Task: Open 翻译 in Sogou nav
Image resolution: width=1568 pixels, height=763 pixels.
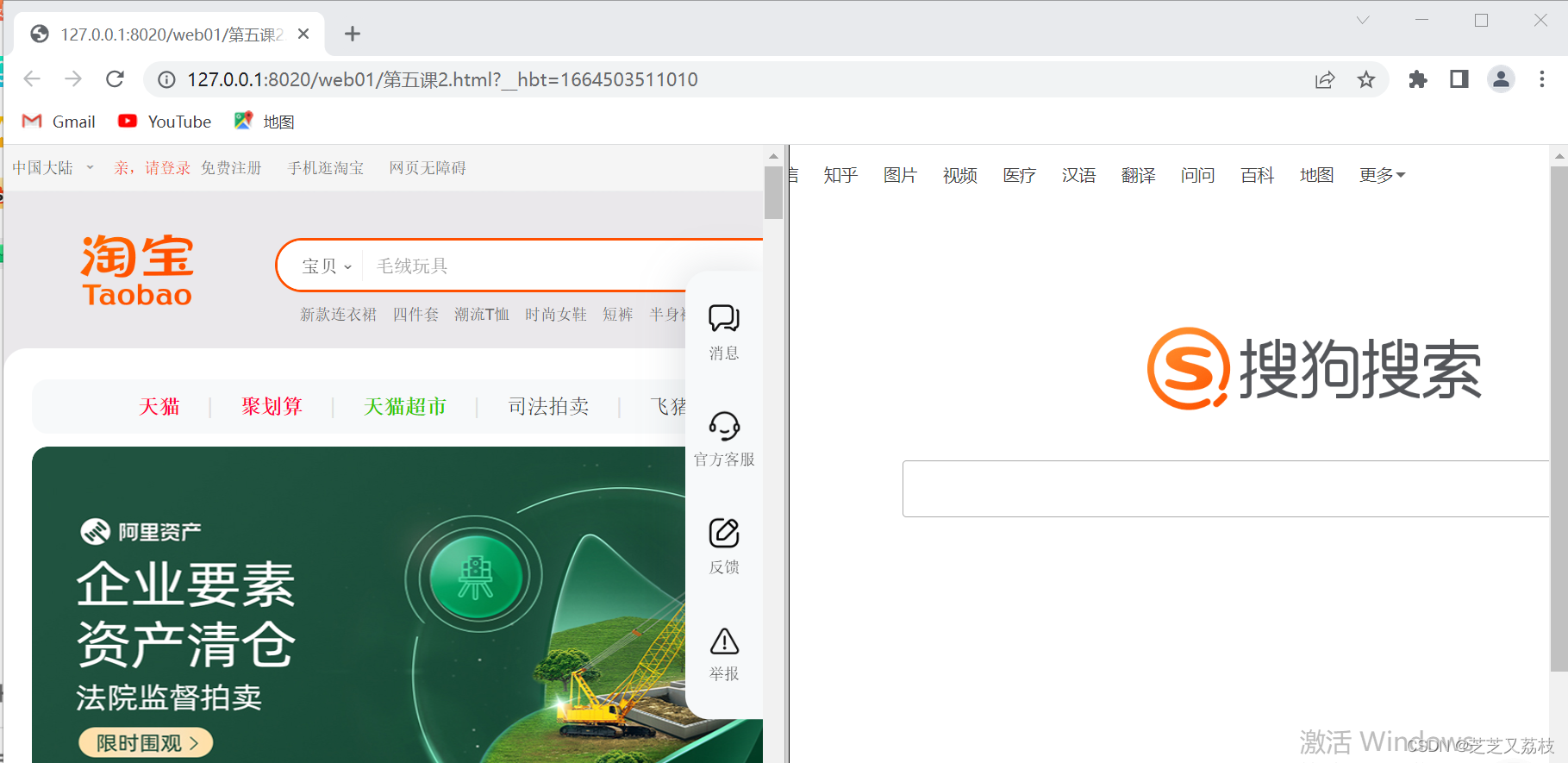Action: 1138,175
